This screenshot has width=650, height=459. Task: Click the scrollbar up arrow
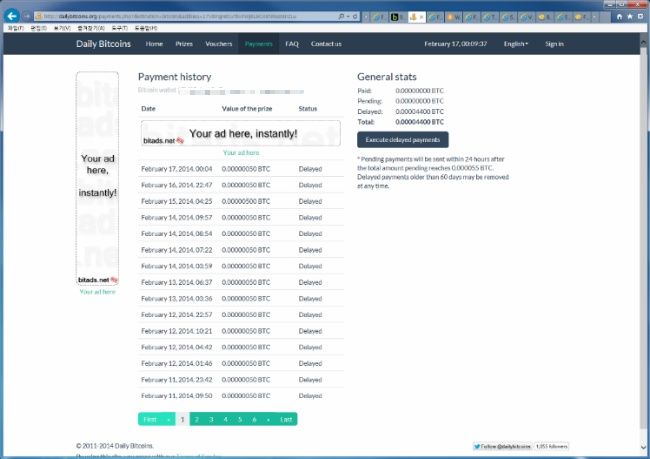pyautogui.click(x=643, y=42)
